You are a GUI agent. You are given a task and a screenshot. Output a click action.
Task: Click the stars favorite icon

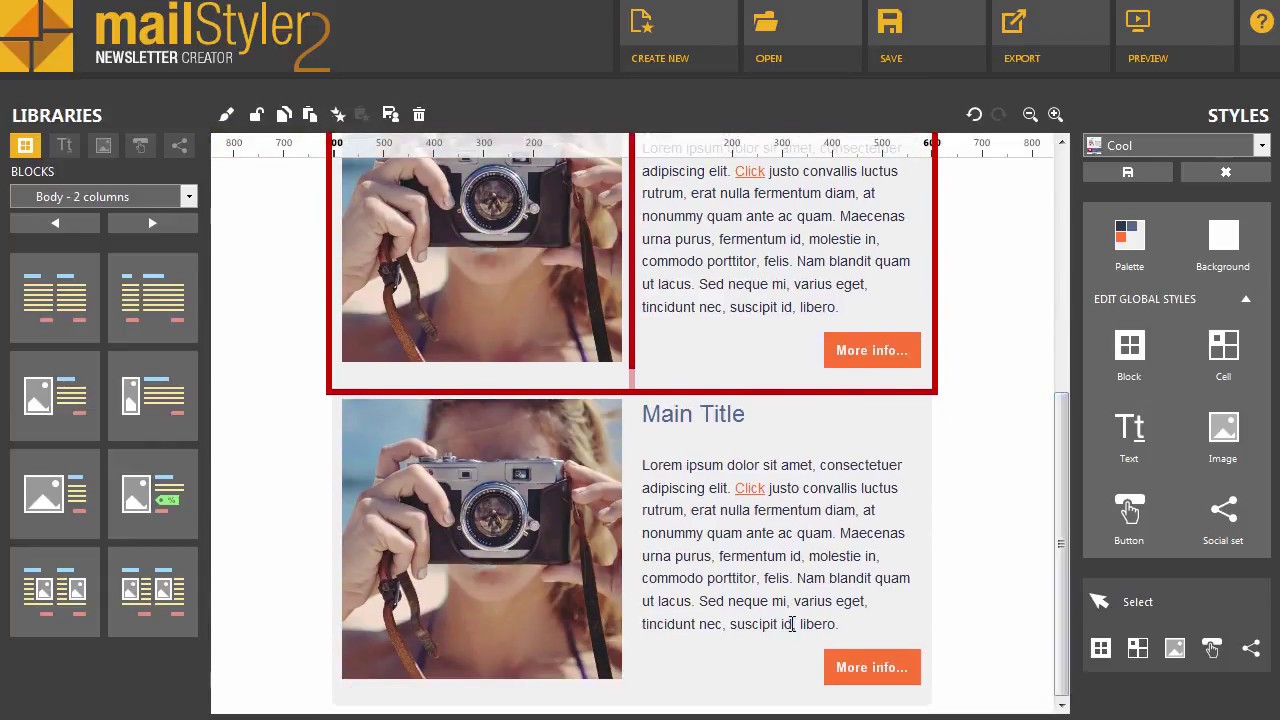point(338,114)
